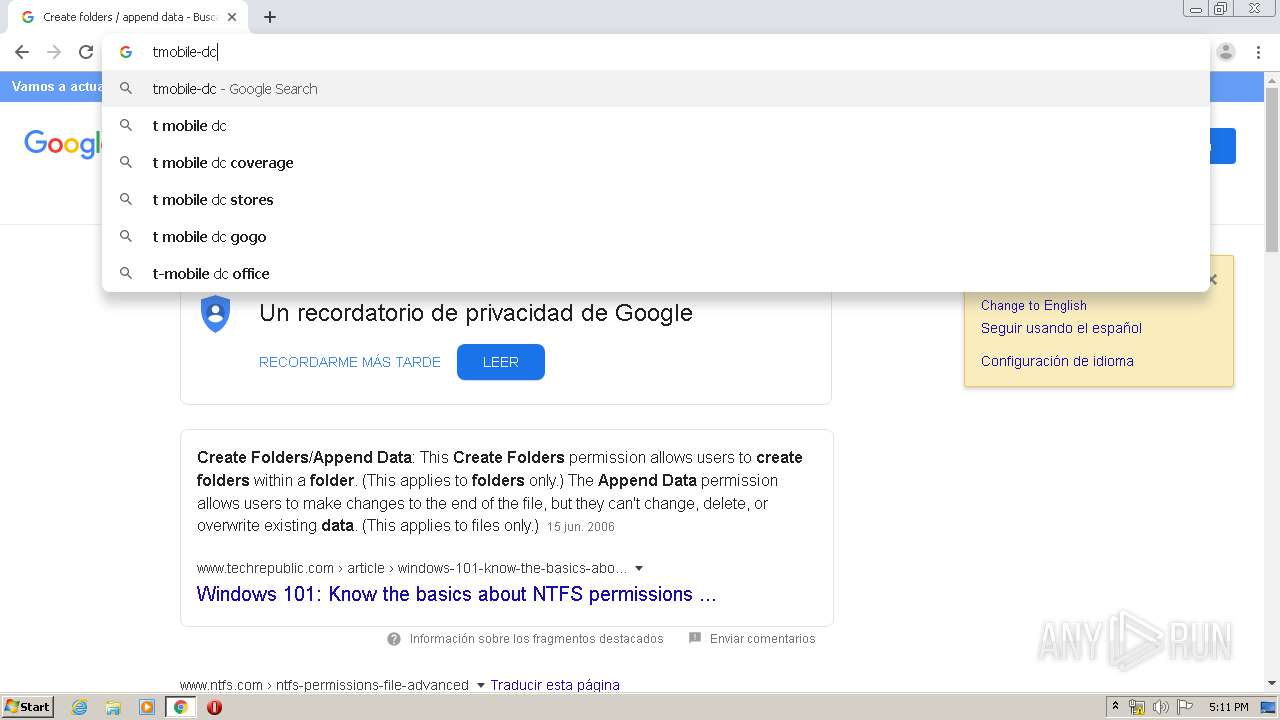Click the feedback flag icon beside Enviar comentarios
The height and width of the screenshot is (720, 1280).
[x=695, y=638]
